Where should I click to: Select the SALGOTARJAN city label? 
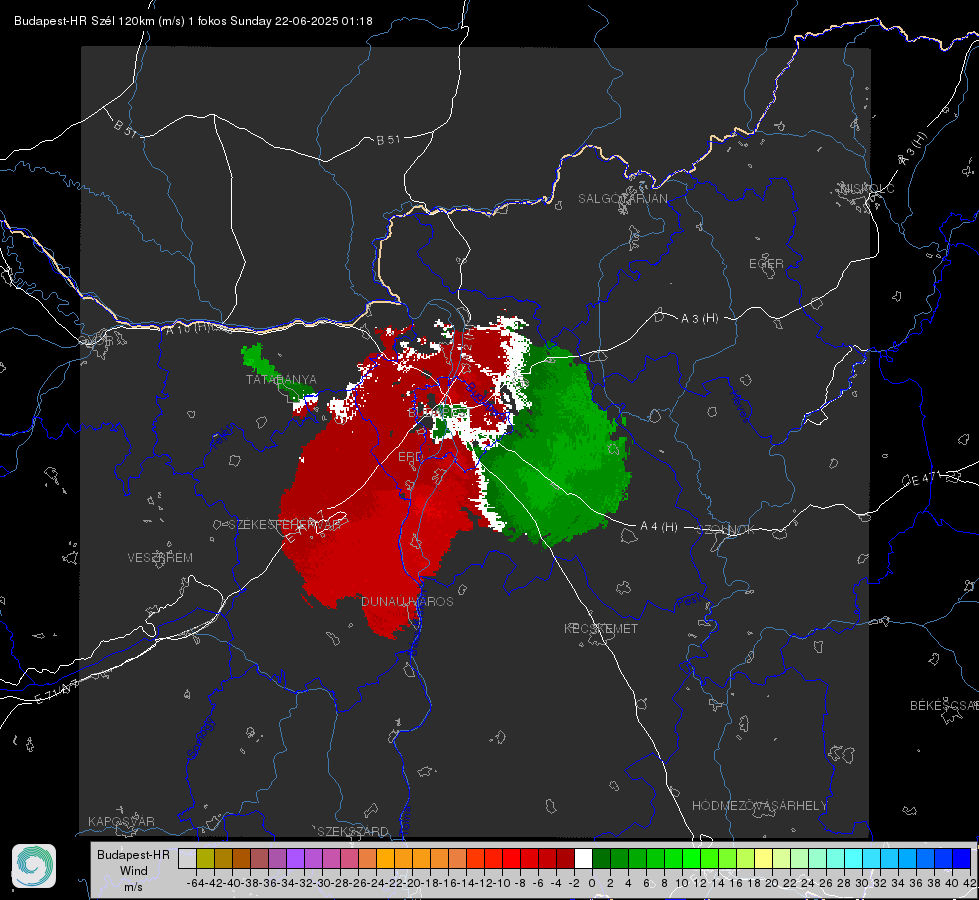622,199
